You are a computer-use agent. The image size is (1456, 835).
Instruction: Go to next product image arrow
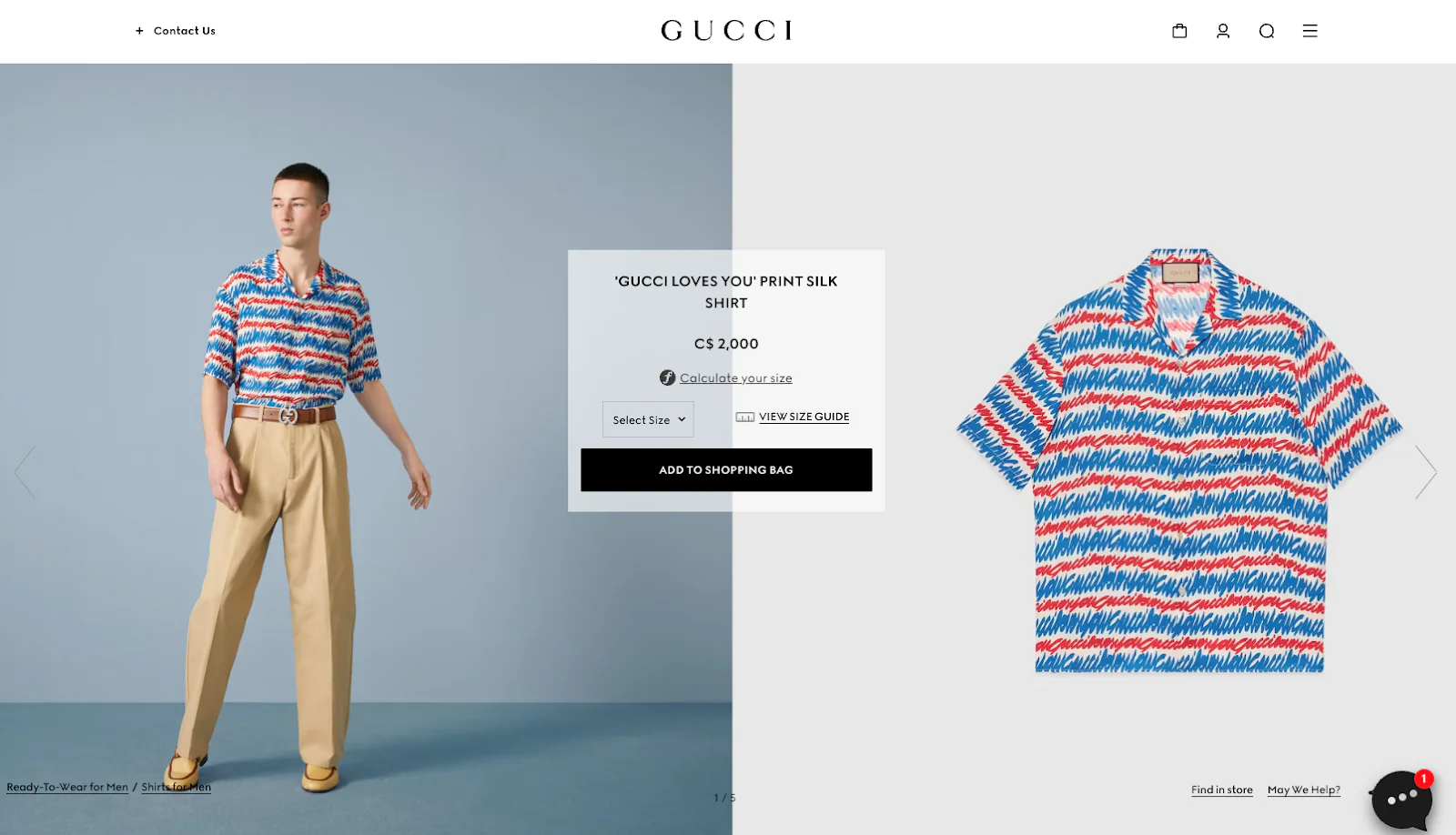1426,471
